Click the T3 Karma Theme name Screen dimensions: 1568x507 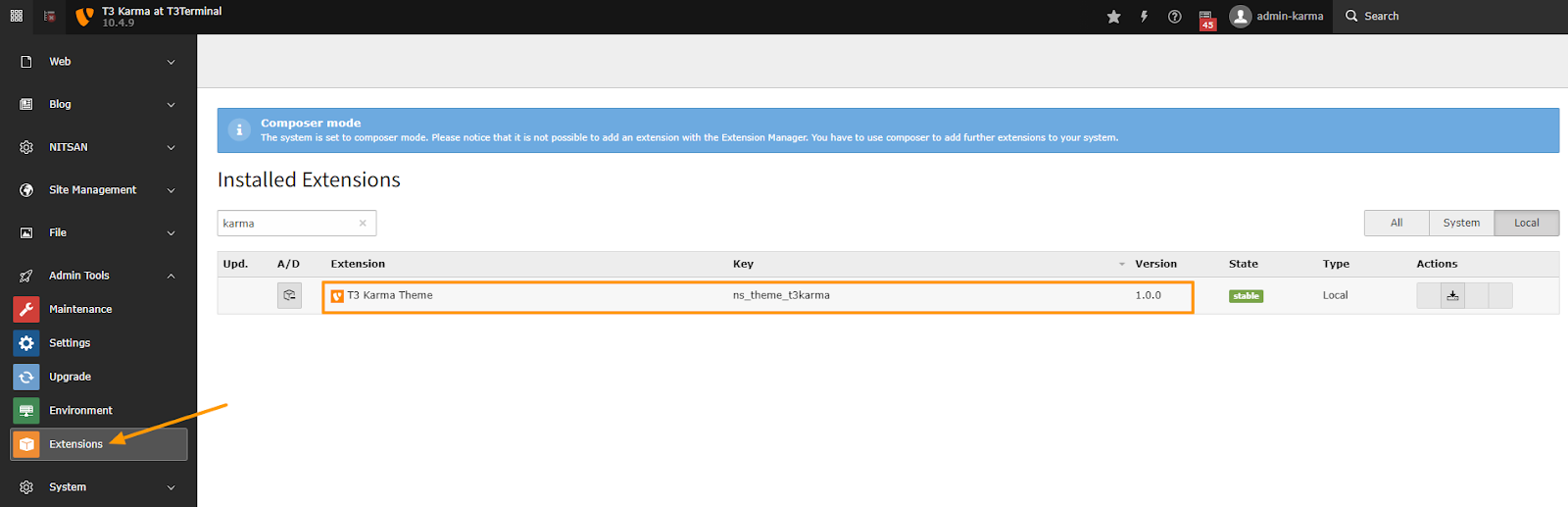(x=390, y=295)
